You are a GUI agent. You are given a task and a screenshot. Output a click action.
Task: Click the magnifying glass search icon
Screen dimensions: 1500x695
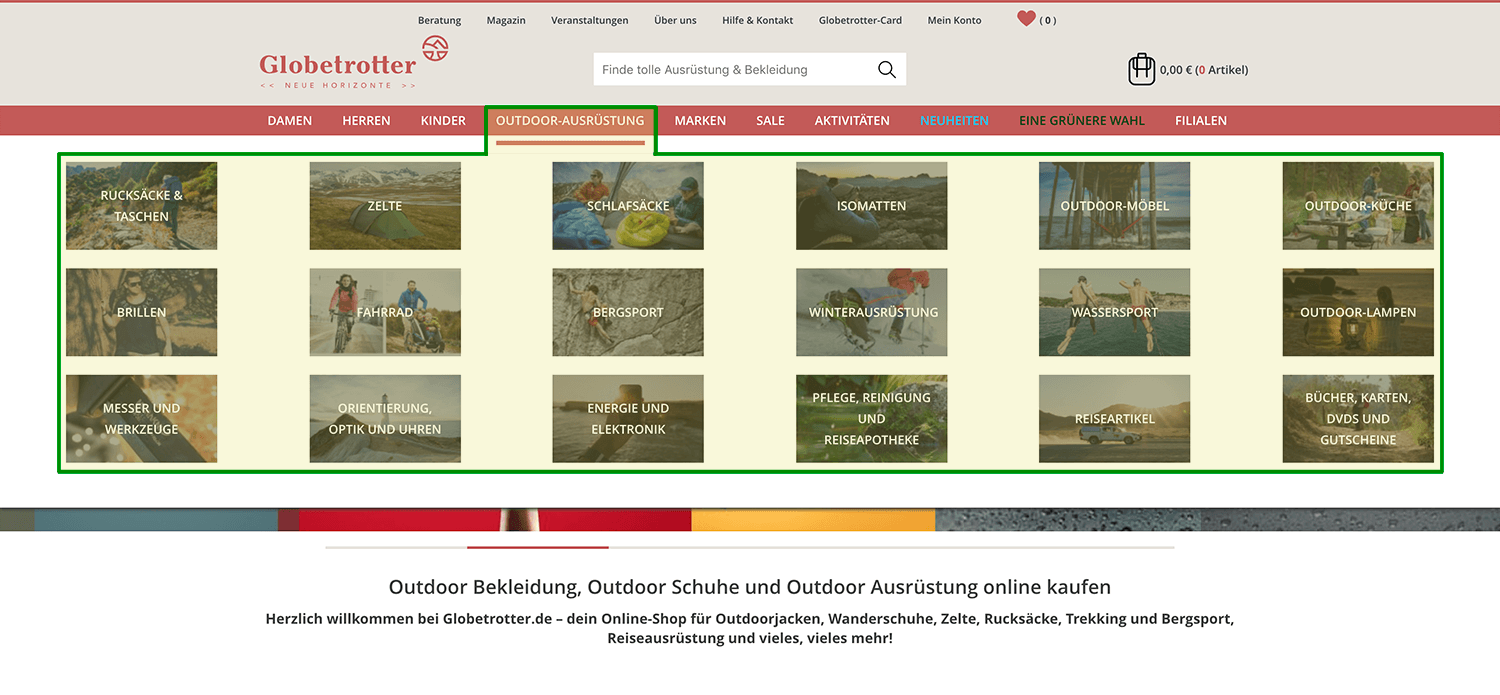[x=886, y=69]
